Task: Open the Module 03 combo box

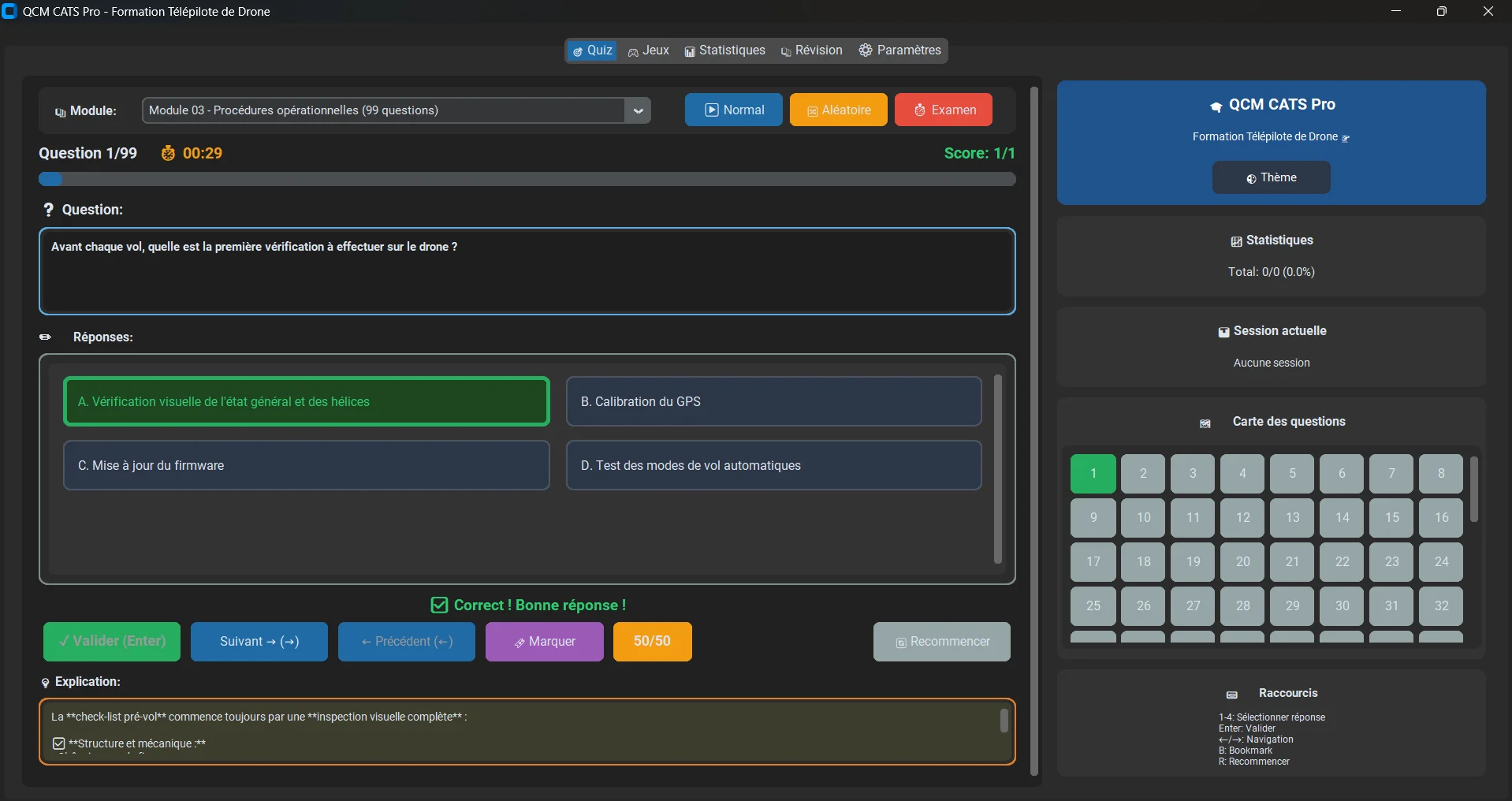Action: pos(384,110)
